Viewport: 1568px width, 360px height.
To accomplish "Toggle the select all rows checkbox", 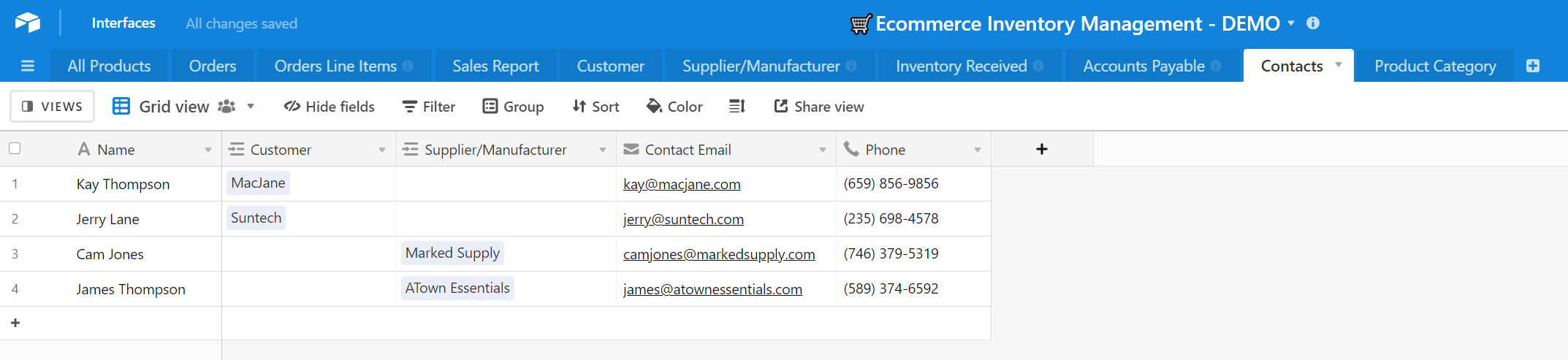I will tap(15, 149).
